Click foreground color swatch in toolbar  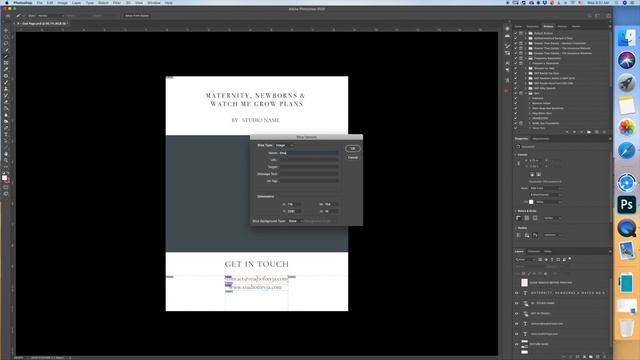pyautogui.click(x=4, y=178)
